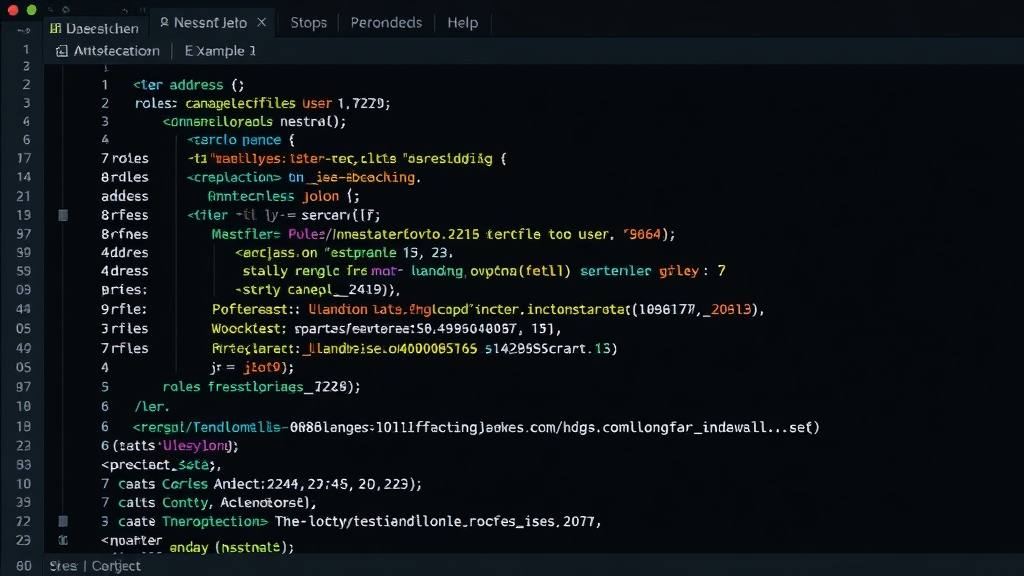Click the word serterler in stally line
Viewport: 1024px width, 576px height.
(616, 270)
